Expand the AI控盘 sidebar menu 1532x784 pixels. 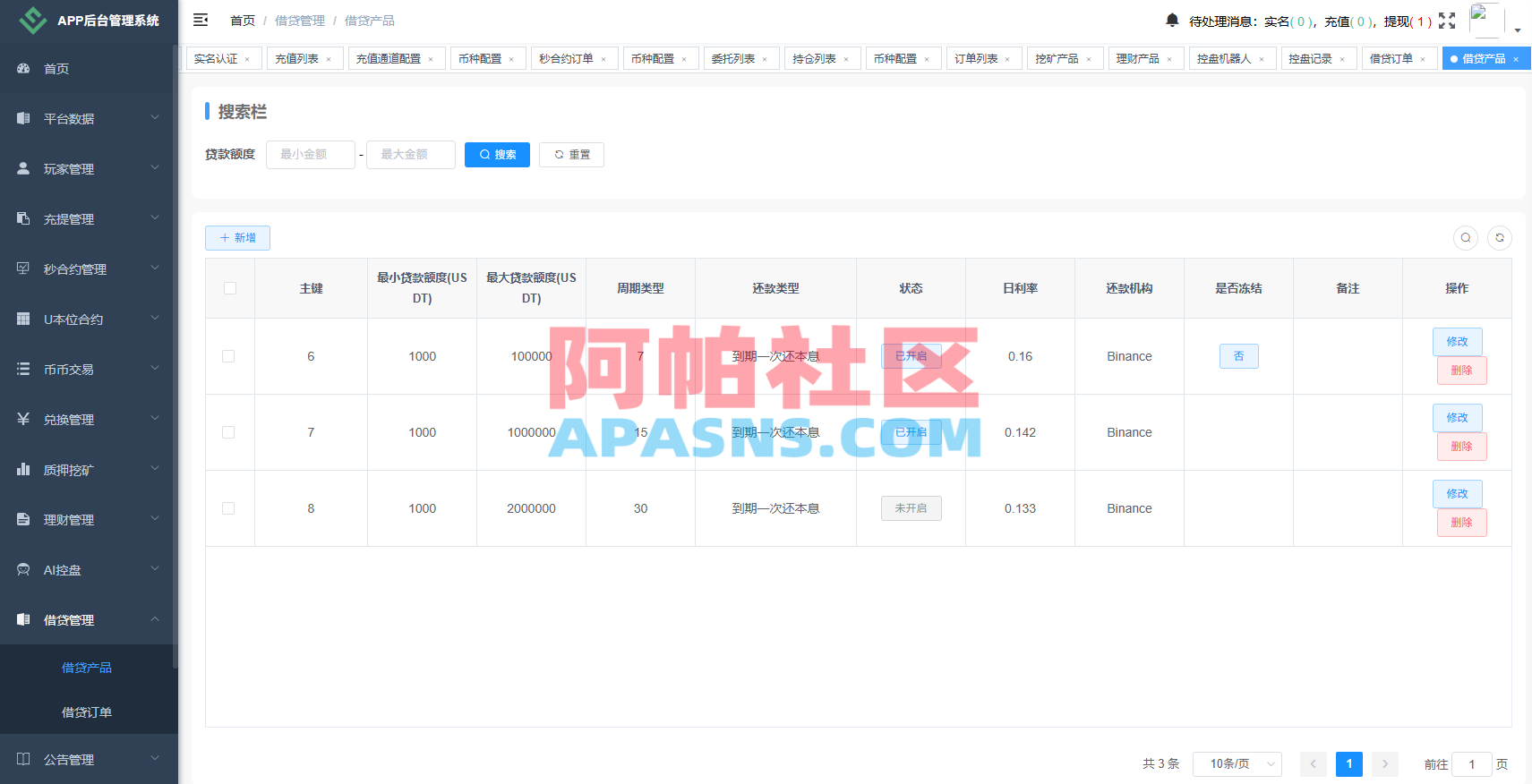coord(89,569)
